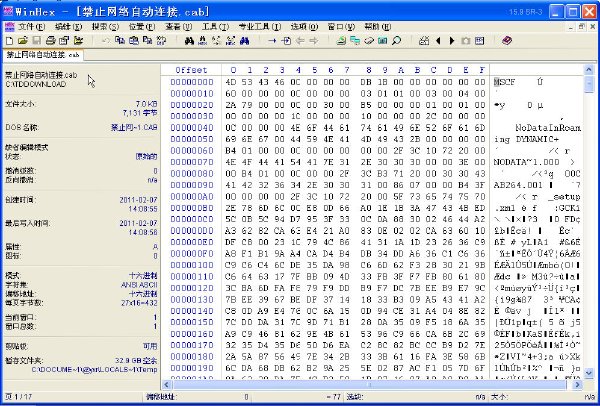Image resolution: width=600 pixels, height=406 pixels.
Task: Go to sector with the boxed arrow icon
Action: (286, 41)
